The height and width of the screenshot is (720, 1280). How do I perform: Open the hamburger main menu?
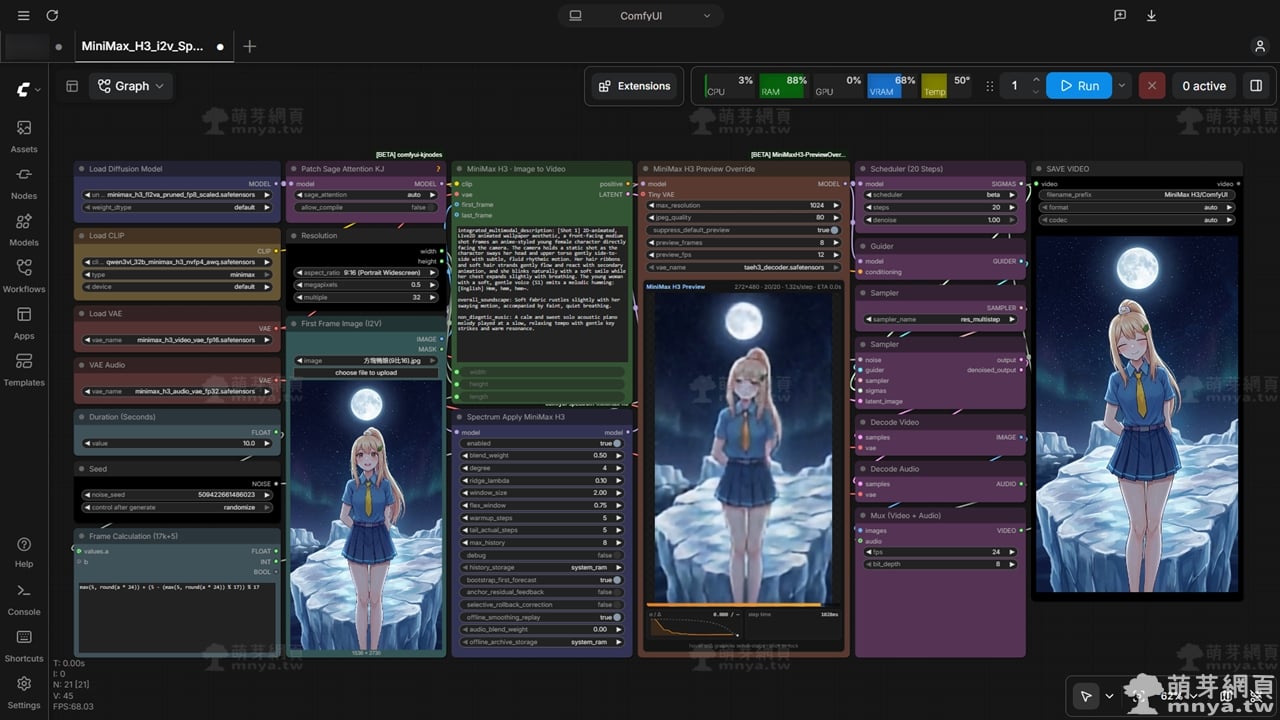point(24,16)
